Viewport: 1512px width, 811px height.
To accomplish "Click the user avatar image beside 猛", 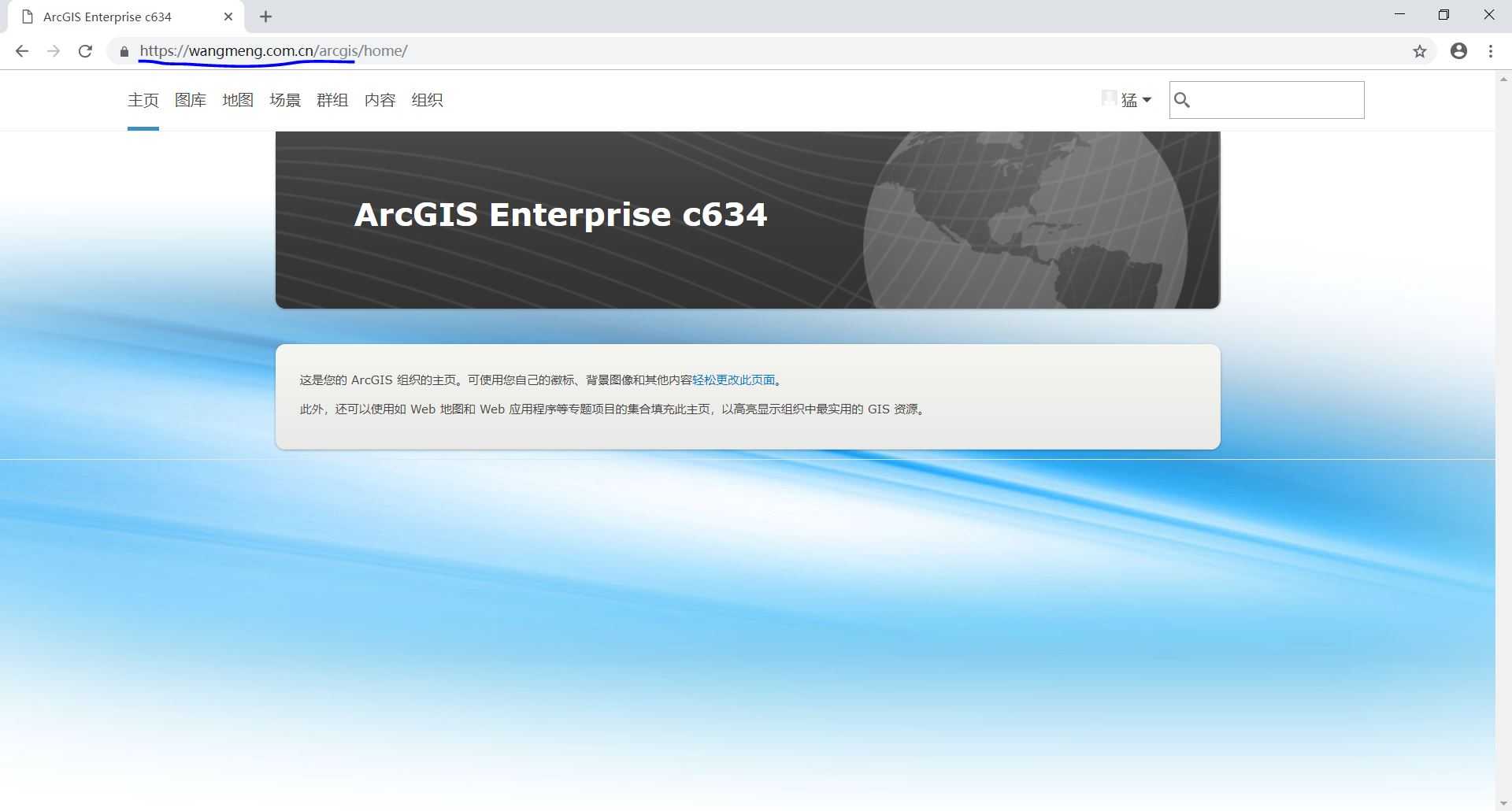I will 1109,98.
